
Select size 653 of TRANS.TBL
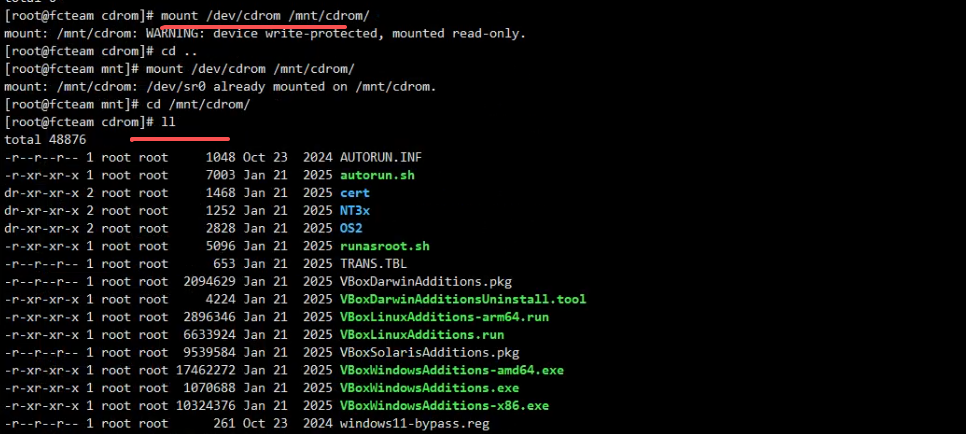point(224,264)
